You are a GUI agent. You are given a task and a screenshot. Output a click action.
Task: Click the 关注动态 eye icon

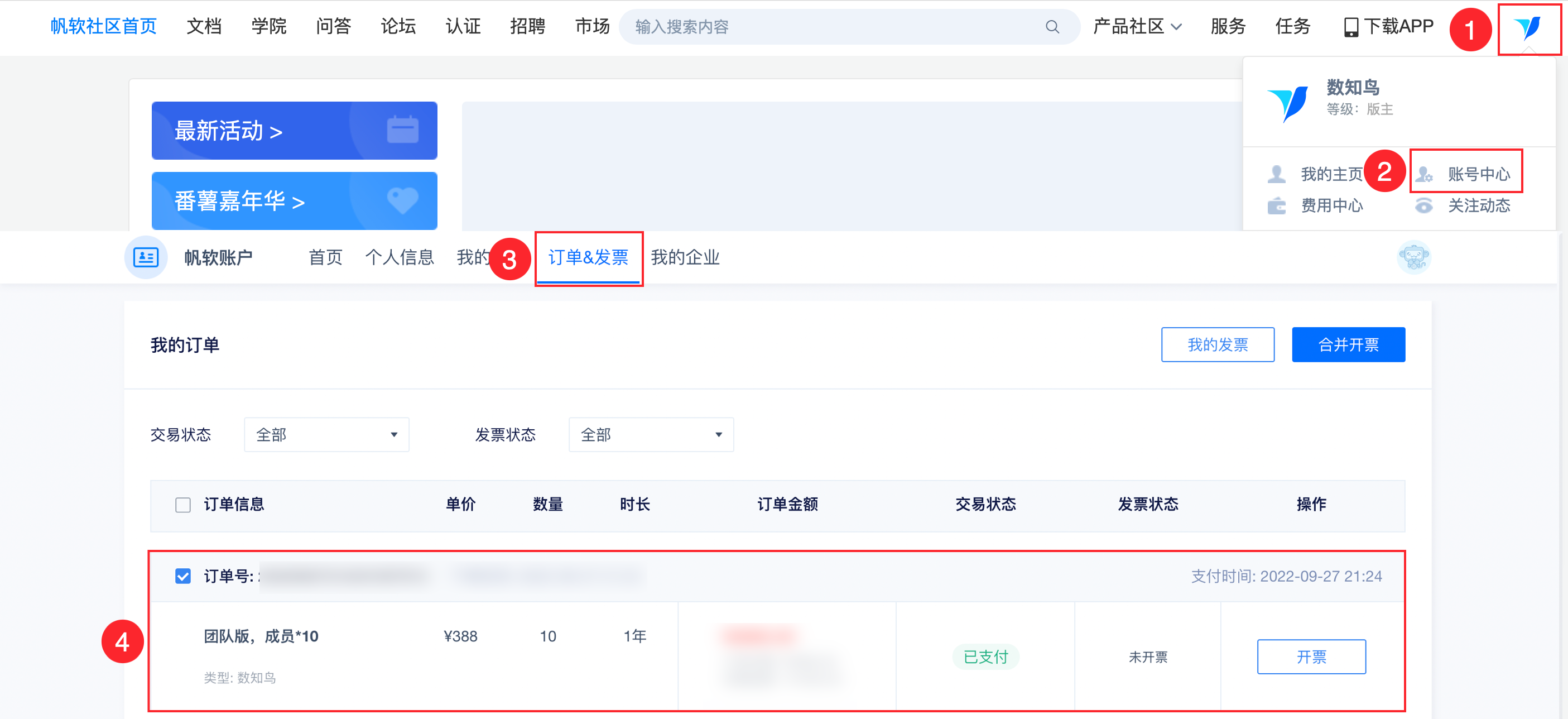(x=1423, y=206)
